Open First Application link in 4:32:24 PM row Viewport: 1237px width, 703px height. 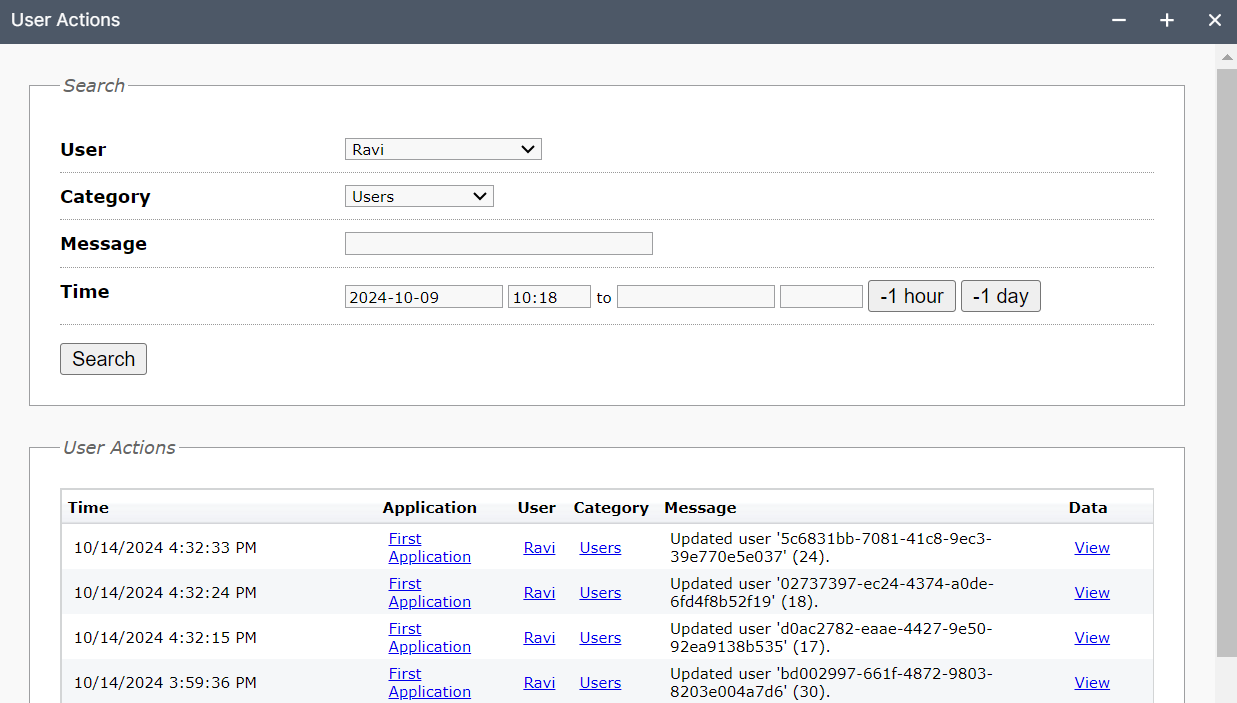pos(430,593)
